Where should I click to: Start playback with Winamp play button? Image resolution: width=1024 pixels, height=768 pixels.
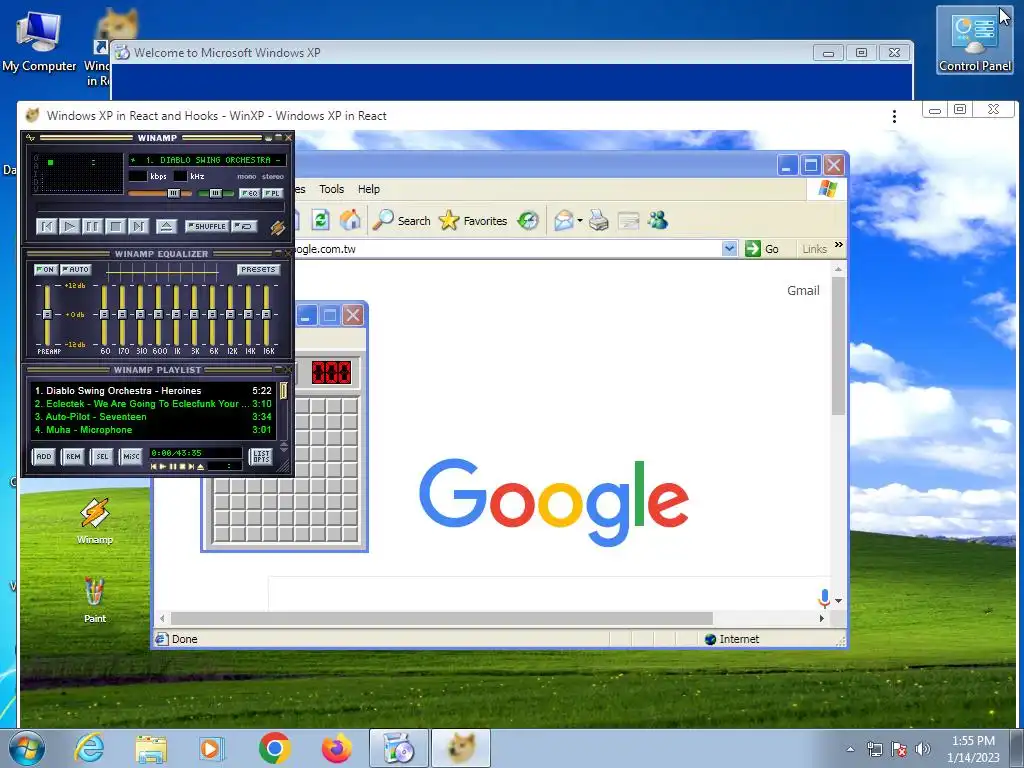coord(69,227)
